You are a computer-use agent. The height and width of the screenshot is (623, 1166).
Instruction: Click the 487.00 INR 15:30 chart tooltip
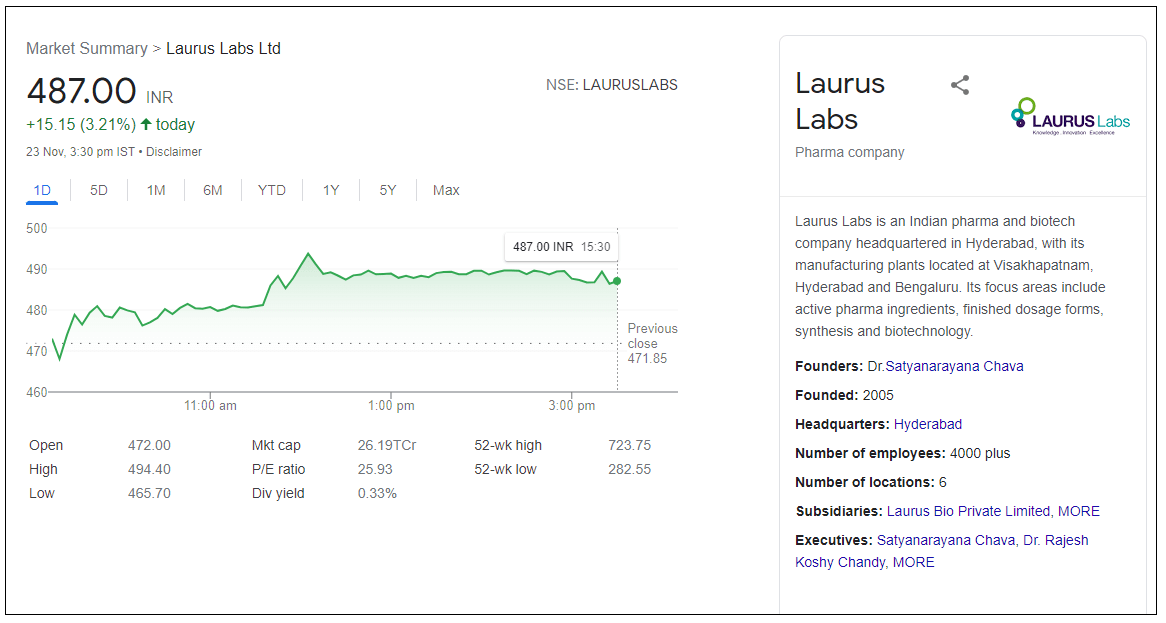click(561, 247)
